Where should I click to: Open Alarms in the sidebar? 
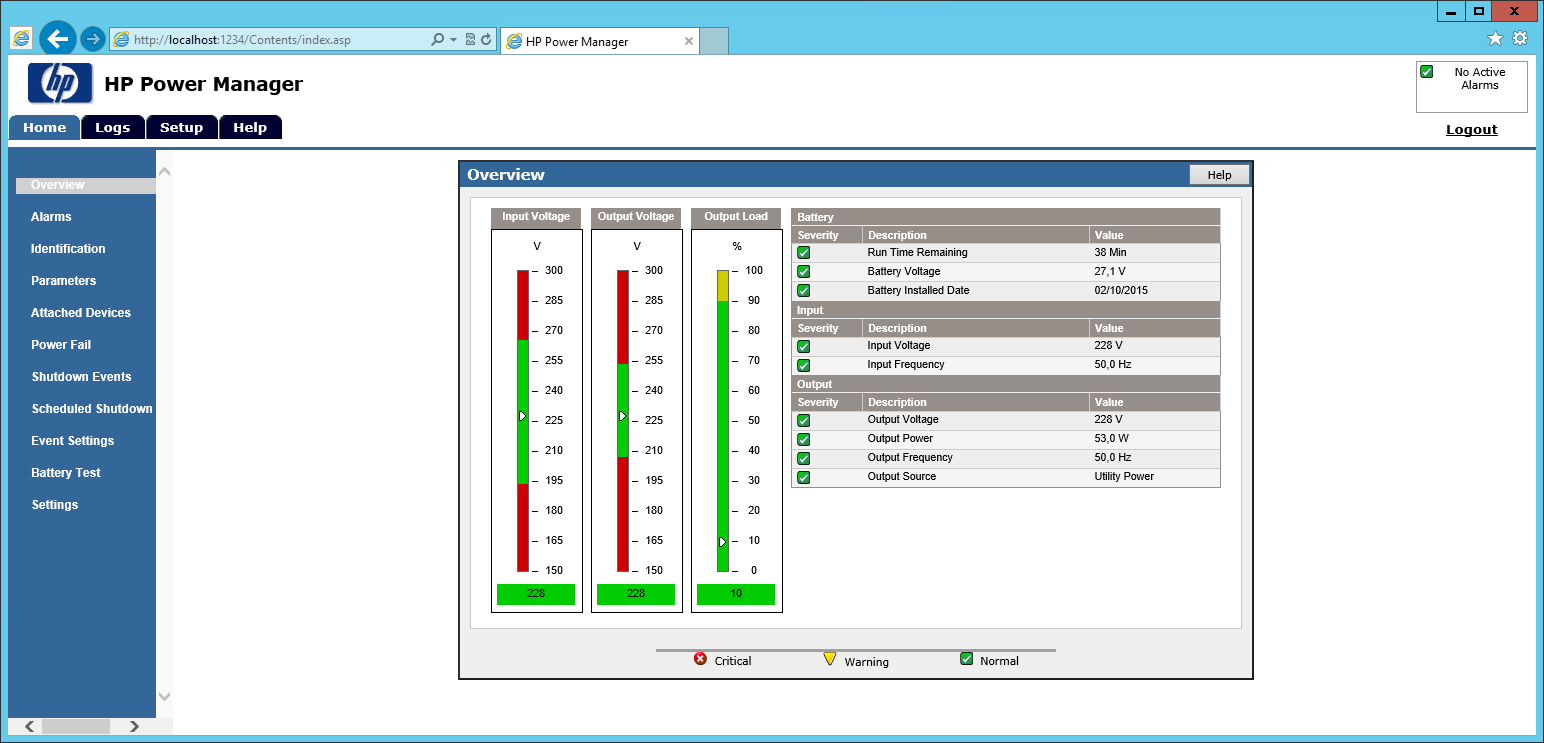[x=51, y=217]
